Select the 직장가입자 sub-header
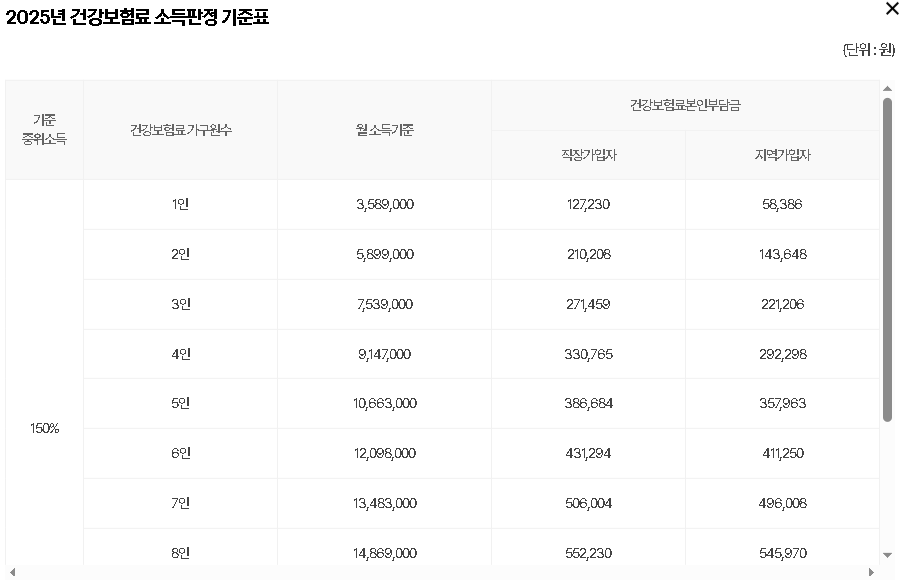The width and height of the screenshot is (908, 586). pyautogui.click(x=587, y=155)
